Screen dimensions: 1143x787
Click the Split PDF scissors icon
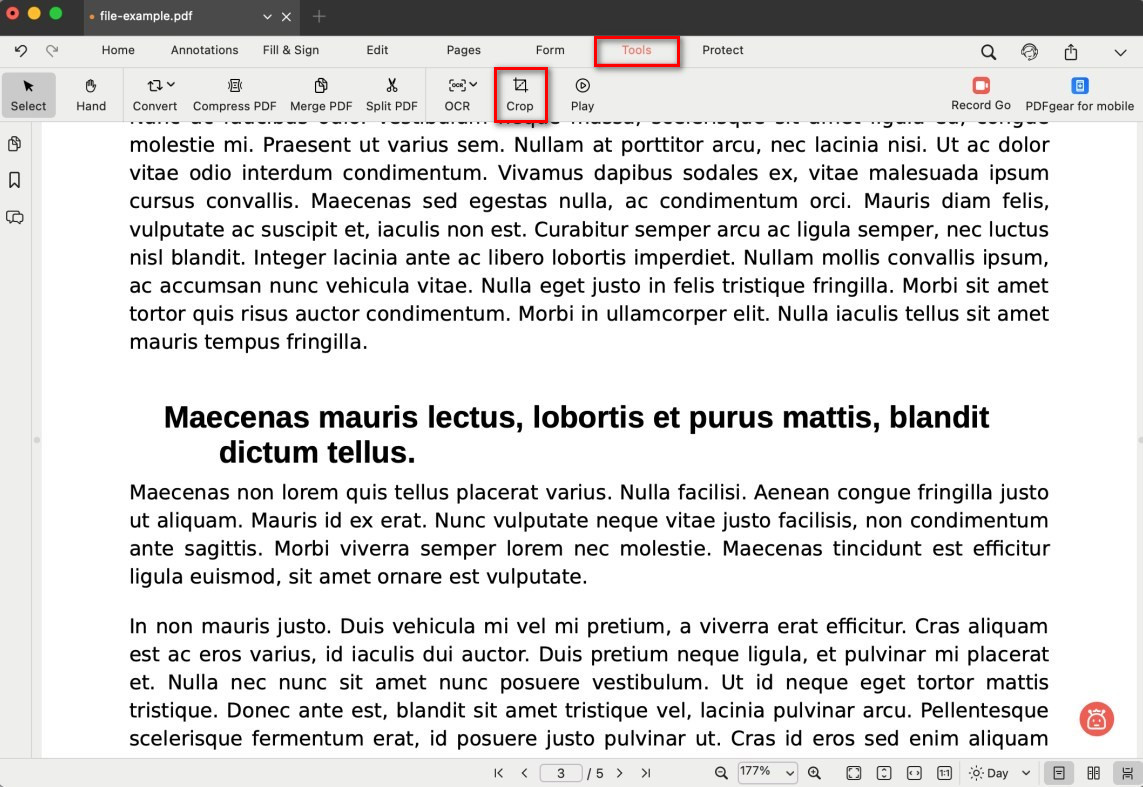click(391, 86)
